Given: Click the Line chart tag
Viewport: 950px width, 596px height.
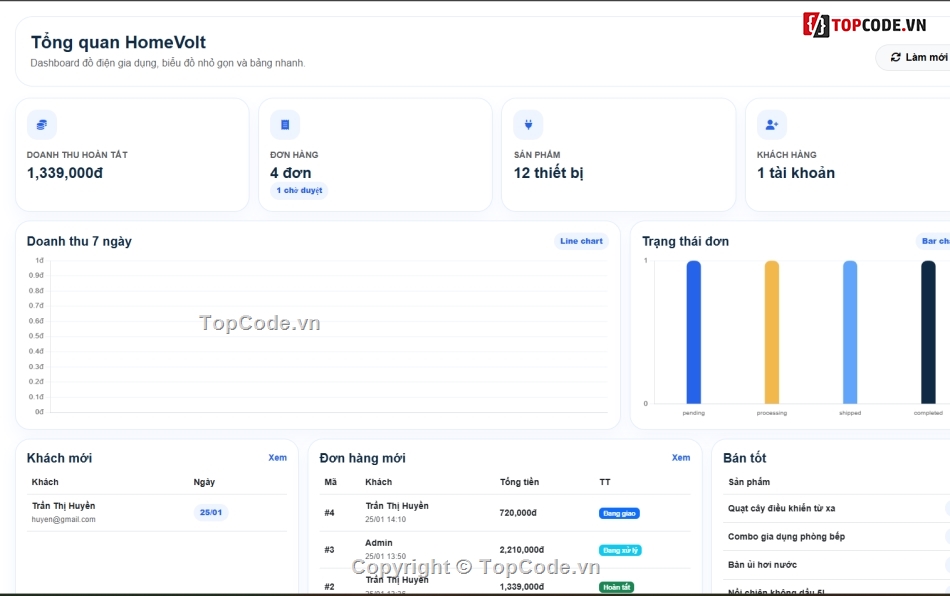Looking at the screenshot, I should pyautogui.click(x=582, y=241).
